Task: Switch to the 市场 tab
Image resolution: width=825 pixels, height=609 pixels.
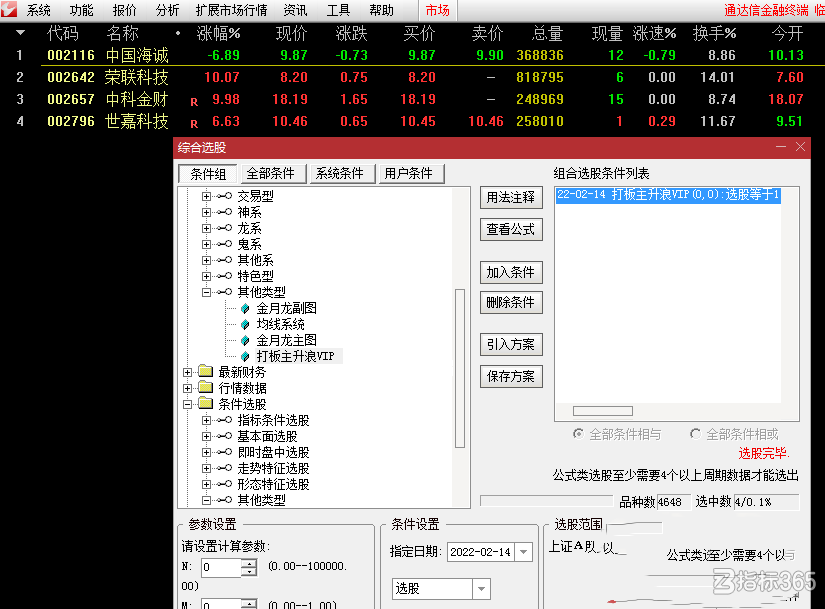Action: 438,10
